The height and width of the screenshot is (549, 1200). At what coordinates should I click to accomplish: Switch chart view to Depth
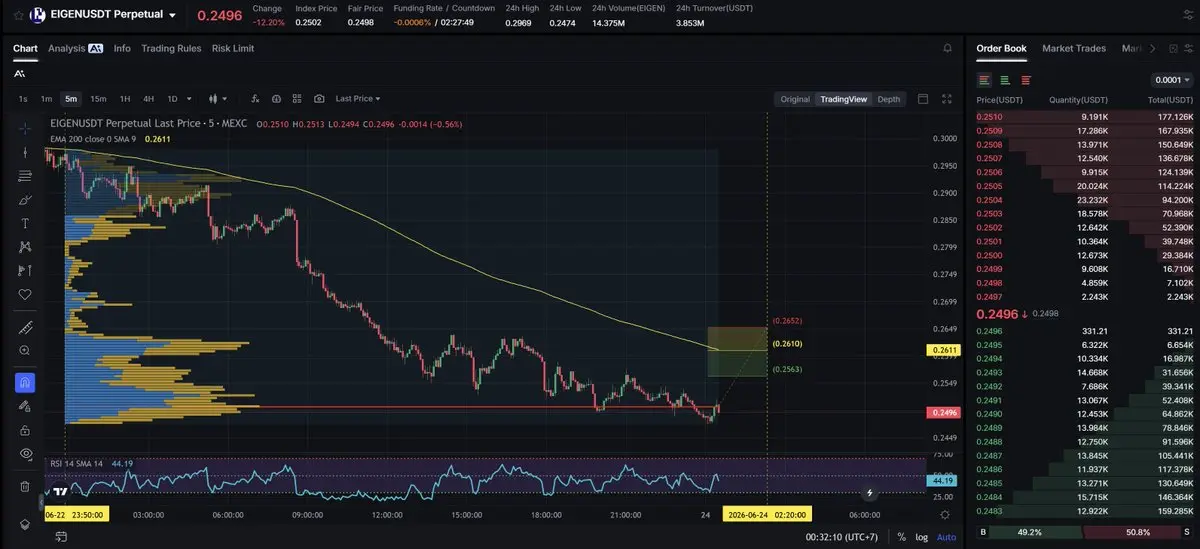point(888,99)
